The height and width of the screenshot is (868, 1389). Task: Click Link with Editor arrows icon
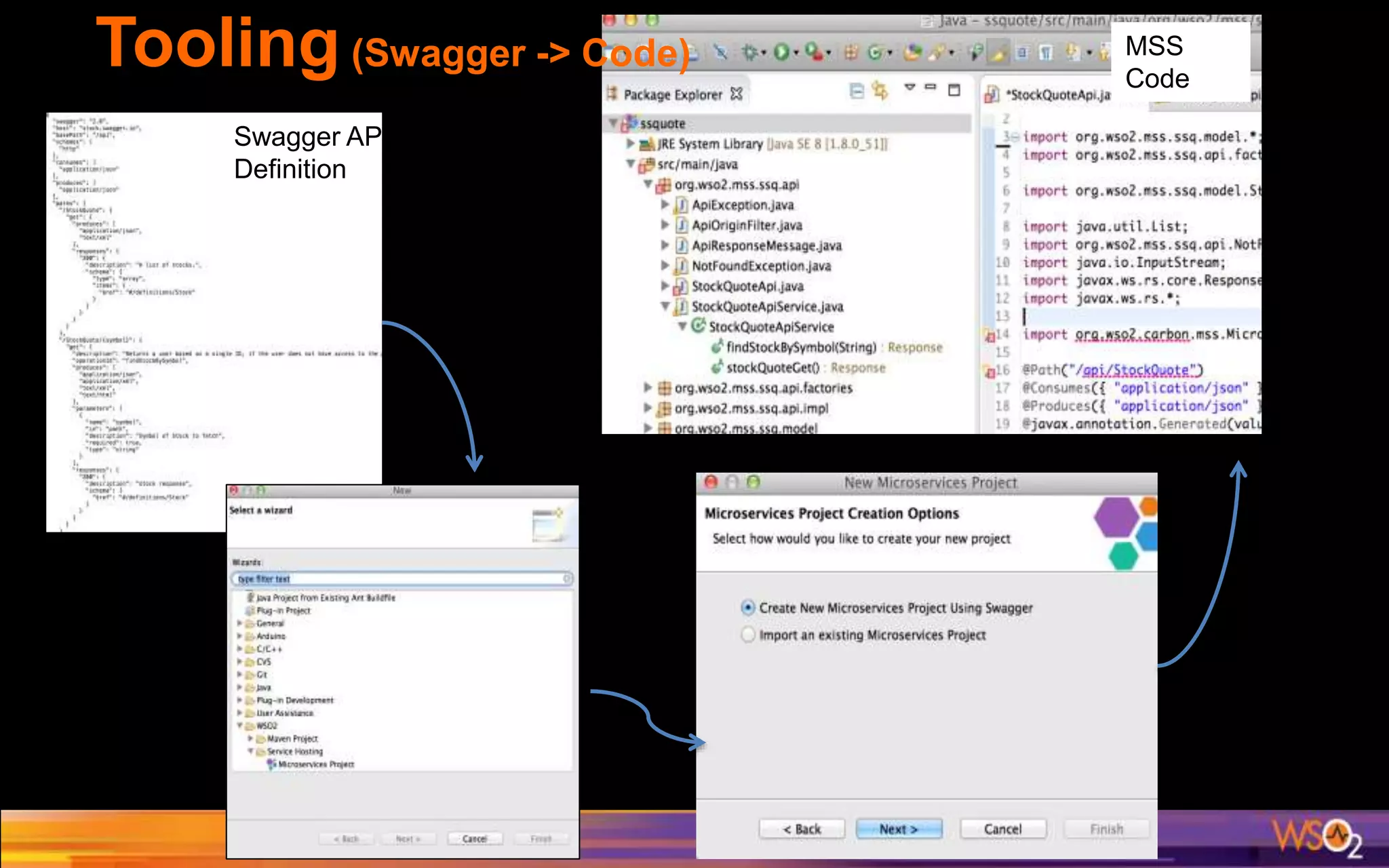coord(880,91)
